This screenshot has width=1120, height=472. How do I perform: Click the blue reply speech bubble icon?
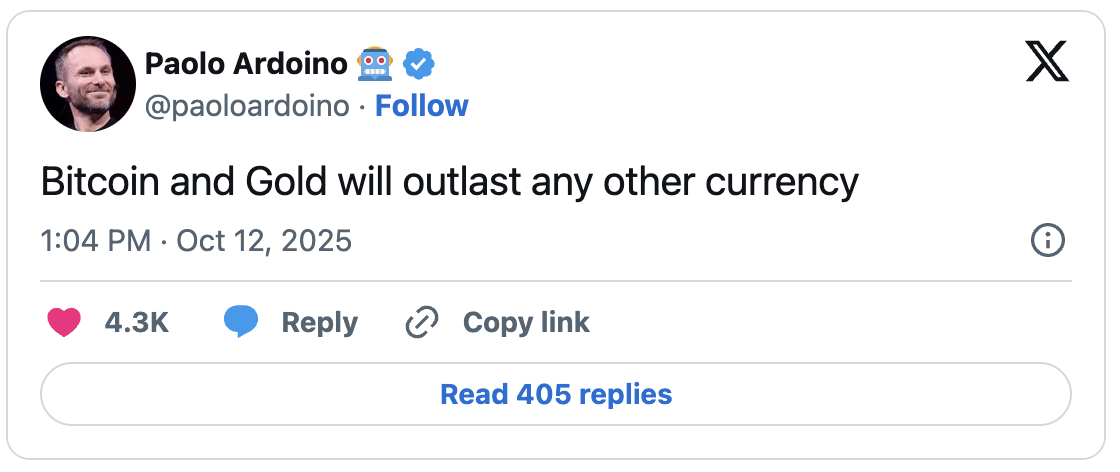241,323
